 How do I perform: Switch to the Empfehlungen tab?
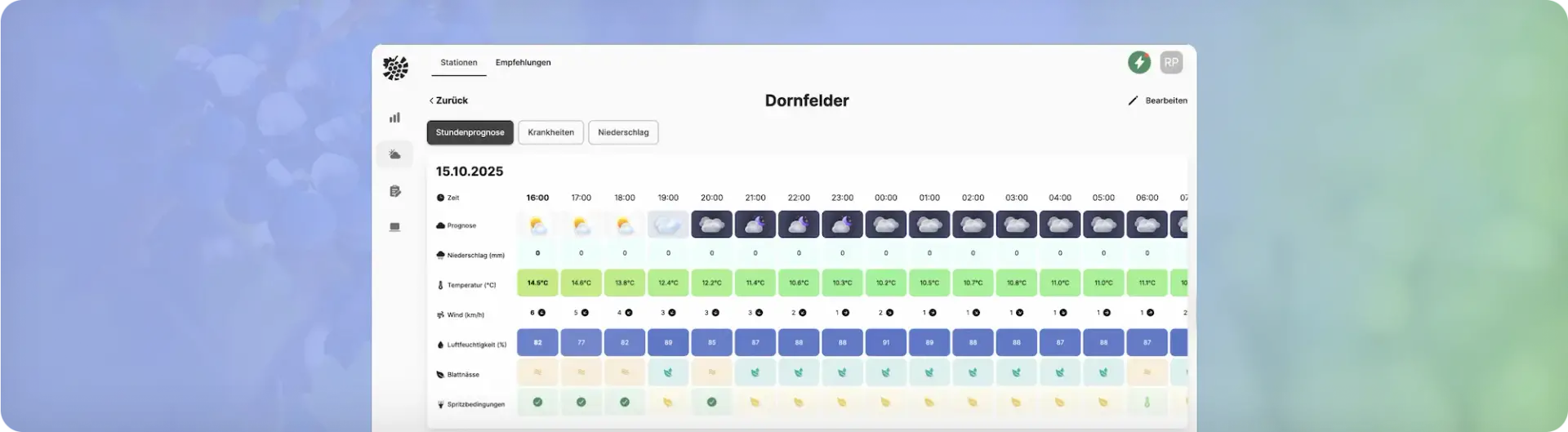(x=523, y=63)
